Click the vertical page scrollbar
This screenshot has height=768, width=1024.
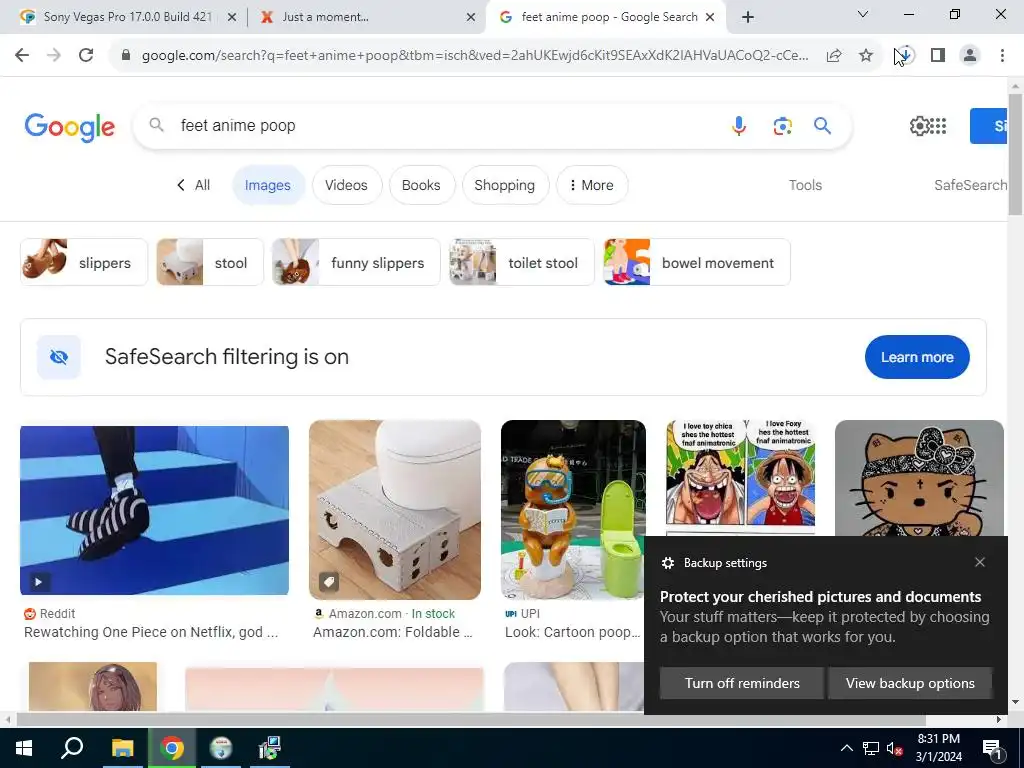(x=1016, y=155)
